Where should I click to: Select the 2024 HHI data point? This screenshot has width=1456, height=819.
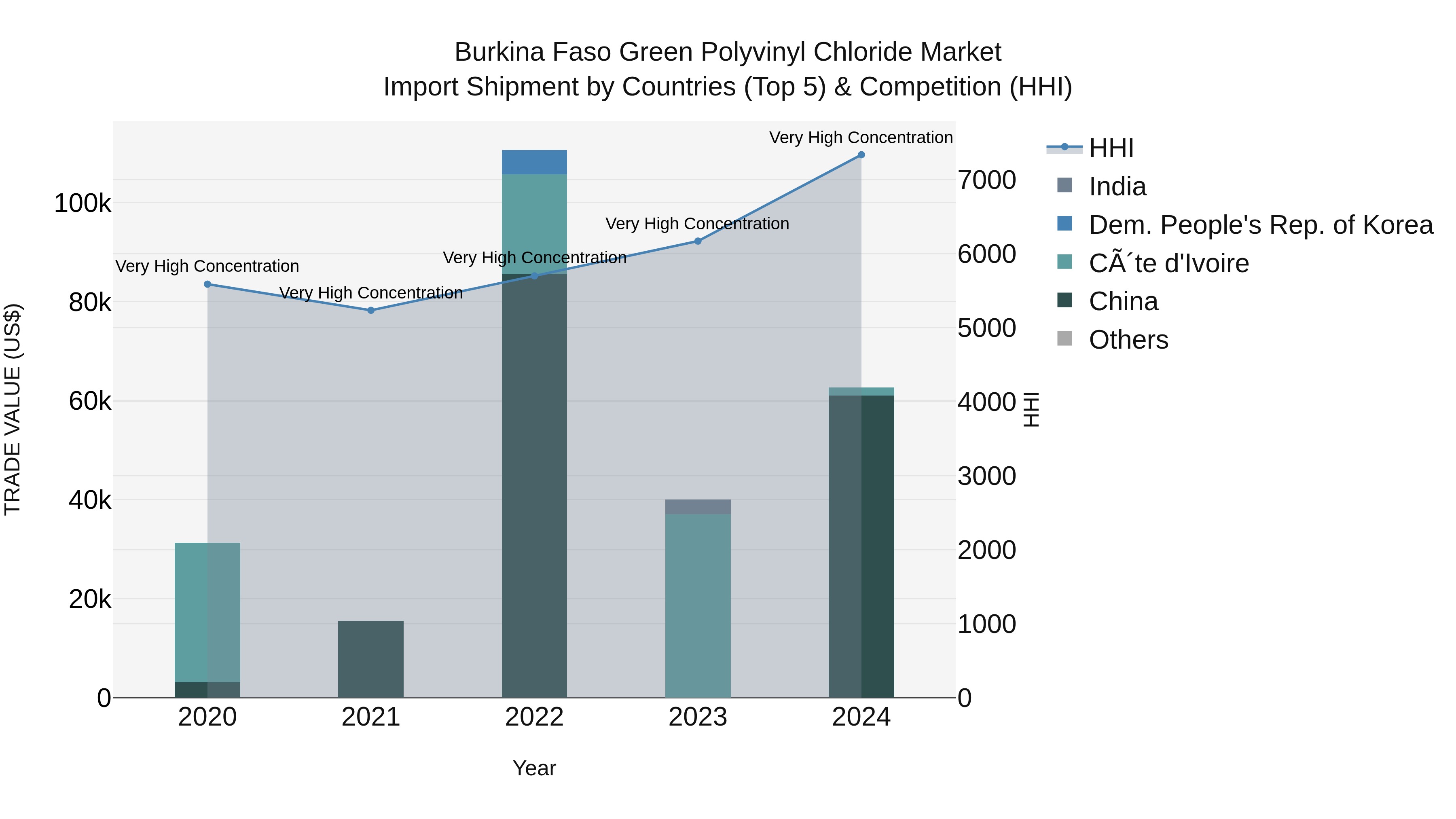861,155
